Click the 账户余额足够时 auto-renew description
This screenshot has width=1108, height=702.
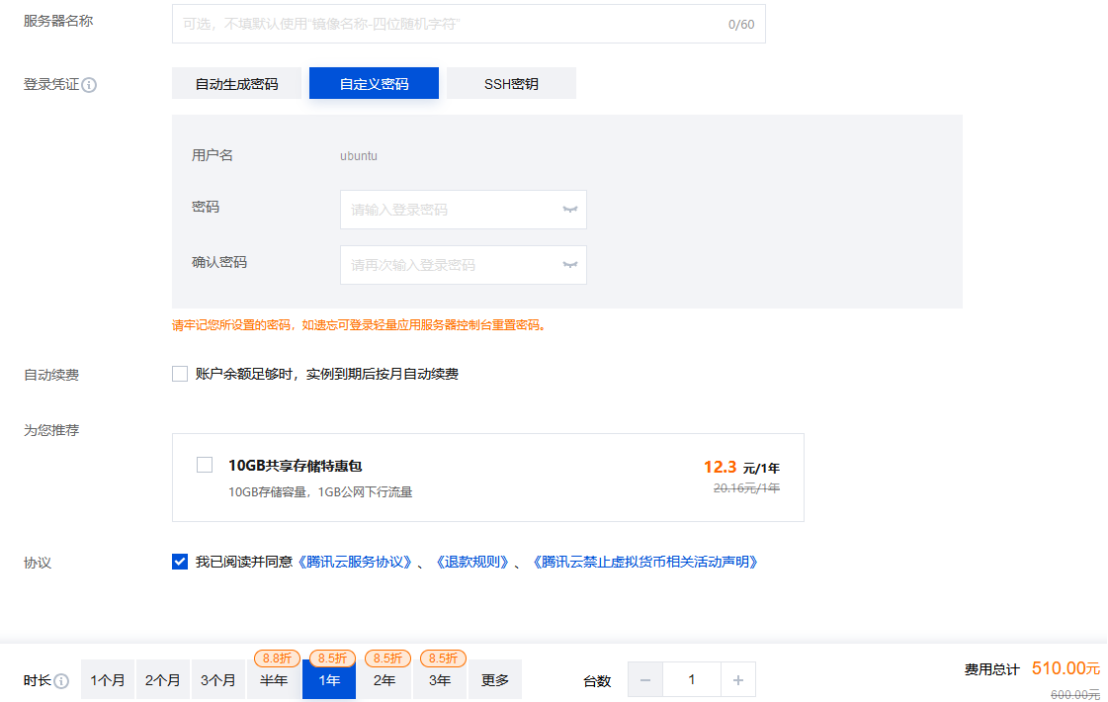(x=326, y=374)
